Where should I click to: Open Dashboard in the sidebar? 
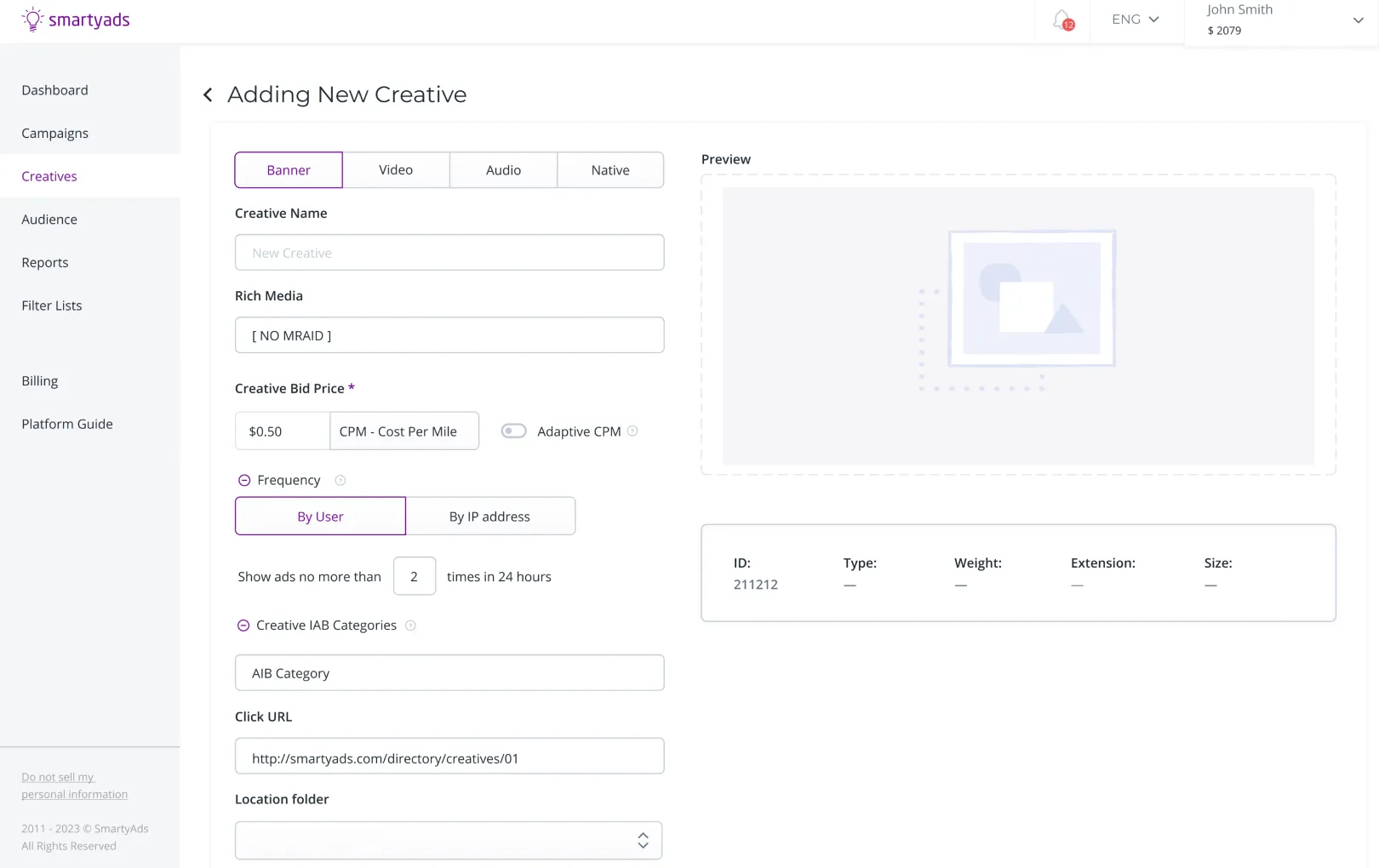(54, 90)
